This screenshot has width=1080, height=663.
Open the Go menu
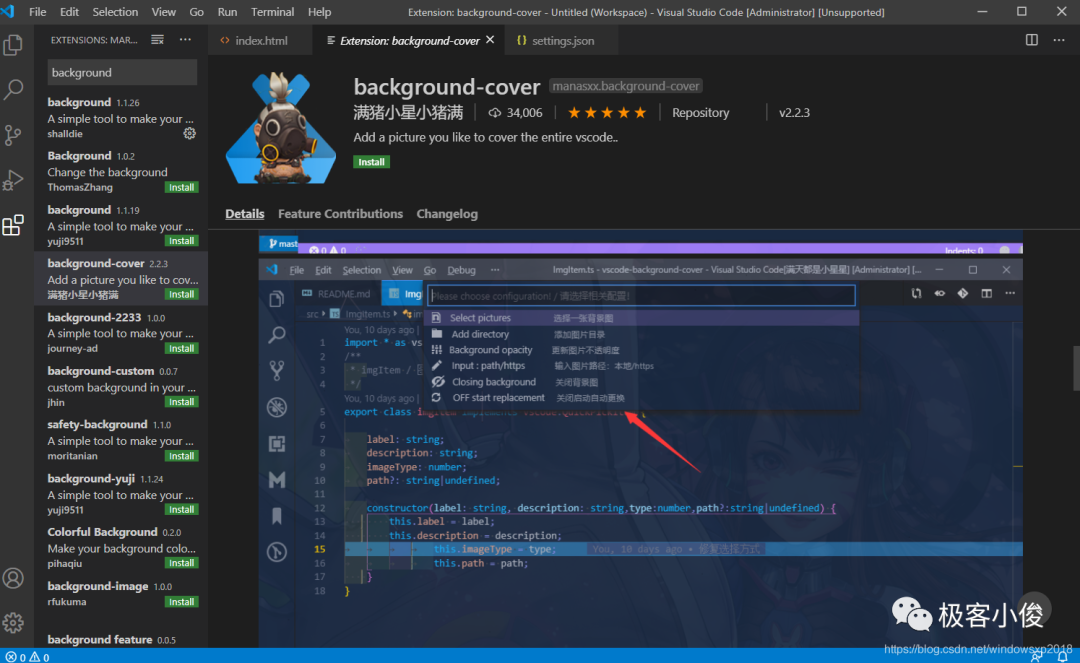coord(196,12)
